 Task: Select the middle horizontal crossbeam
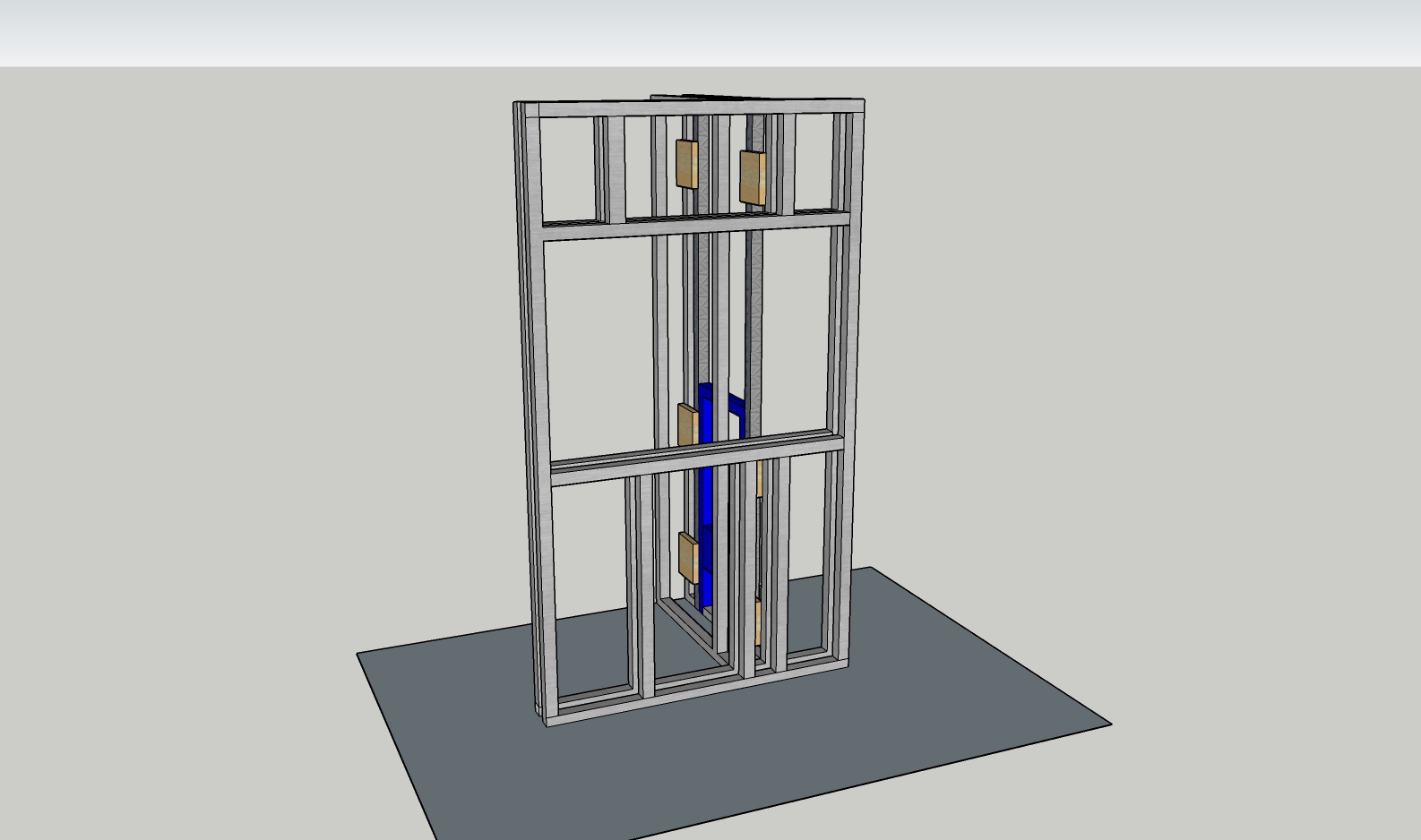(x=697, y=461)
